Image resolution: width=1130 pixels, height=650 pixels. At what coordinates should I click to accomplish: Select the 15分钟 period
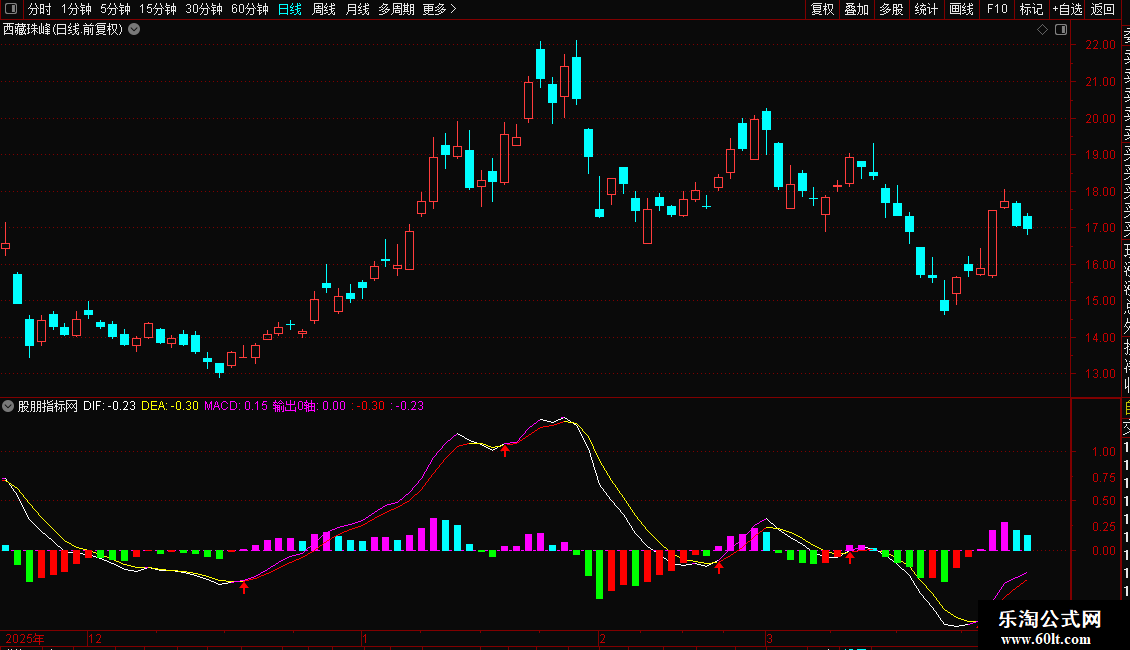pos(157,9)
